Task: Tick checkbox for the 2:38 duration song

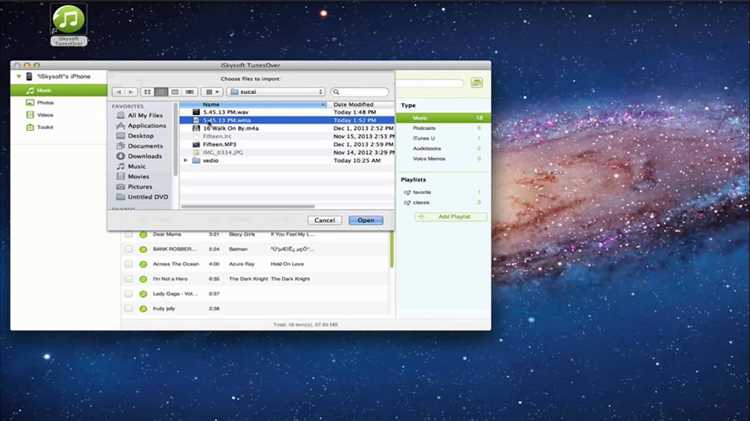Action: point(129,309)
